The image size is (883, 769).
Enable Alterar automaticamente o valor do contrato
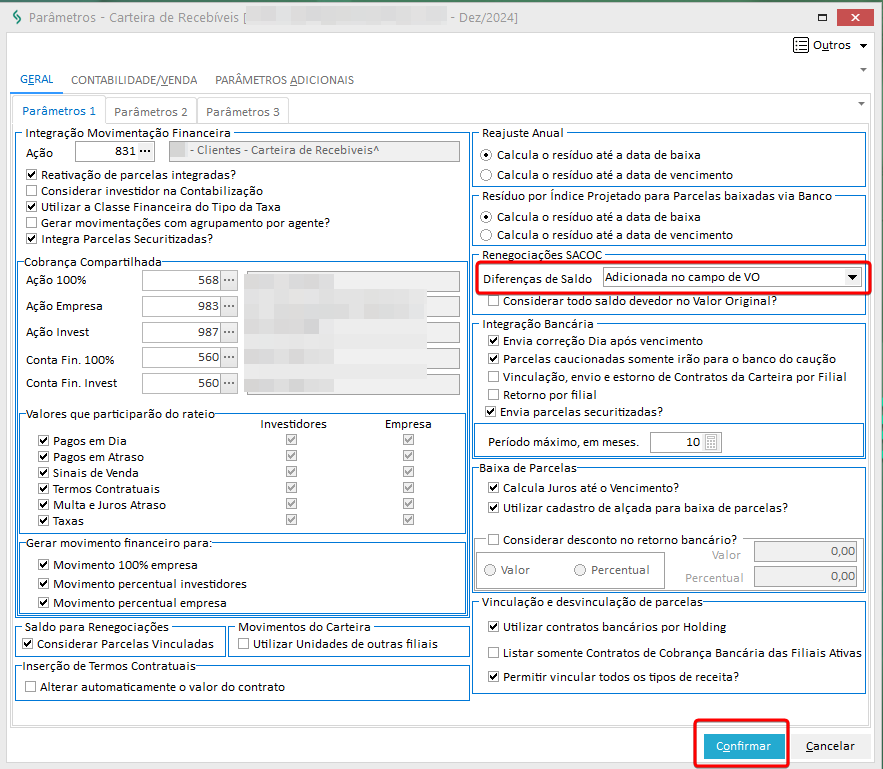pyautogui.click(x=31, y=687)
